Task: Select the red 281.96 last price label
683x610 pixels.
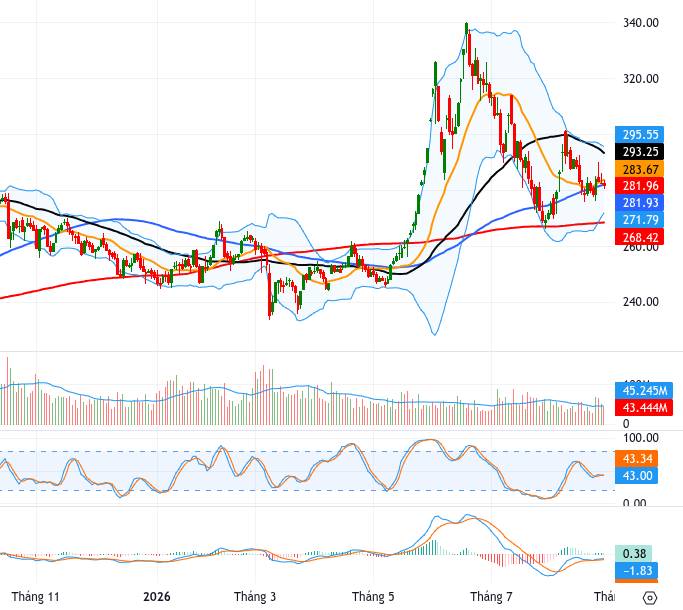Action: coord(639,186)
